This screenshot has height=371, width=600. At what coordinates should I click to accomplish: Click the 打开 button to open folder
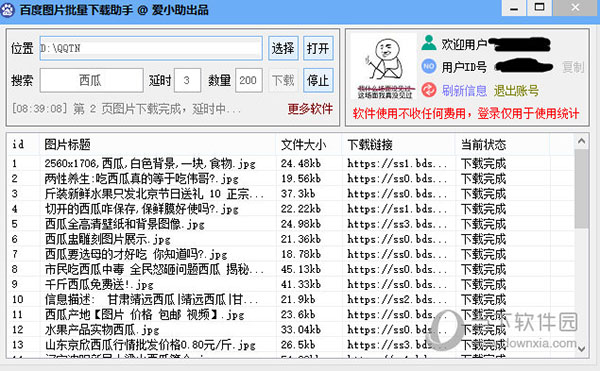(x=318, y=48)
